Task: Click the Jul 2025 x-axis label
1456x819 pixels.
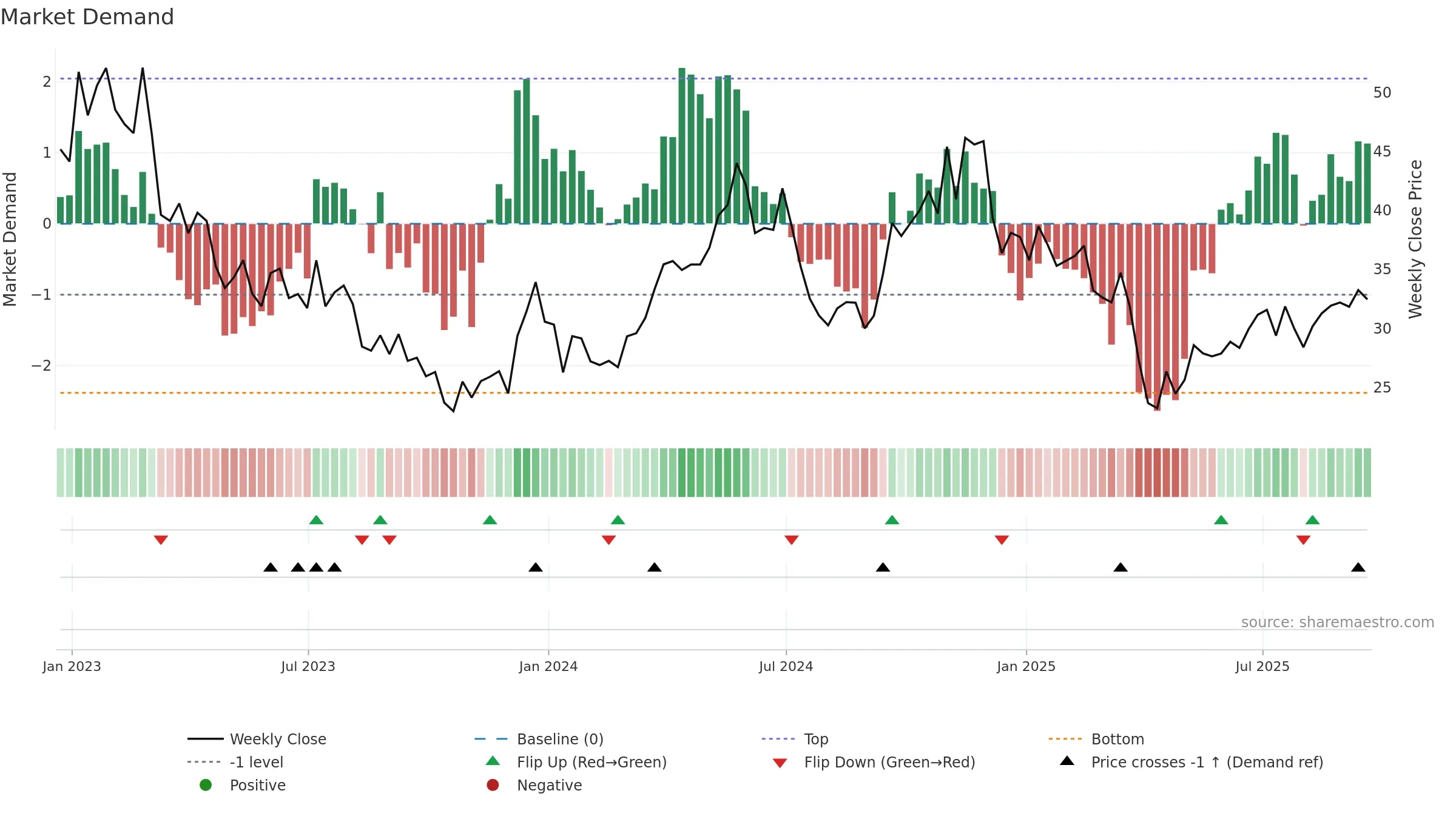Action: (x=1262, y=666)
